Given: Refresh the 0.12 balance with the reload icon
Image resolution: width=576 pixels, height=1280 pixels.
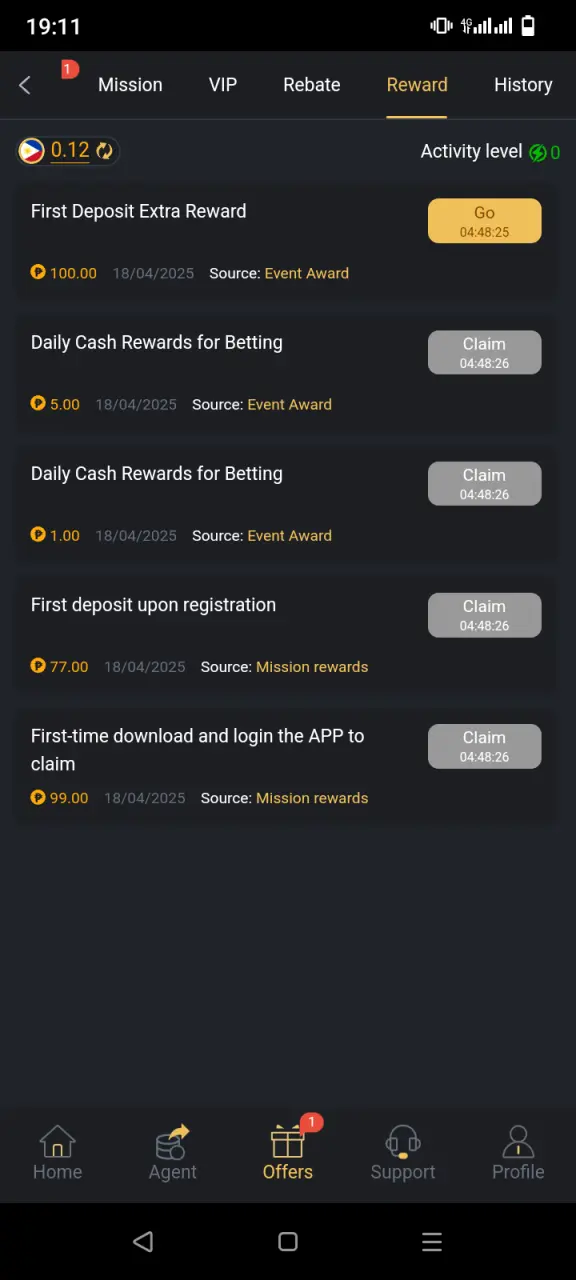Looking at the screenshot, I should (x=105, y=151).
